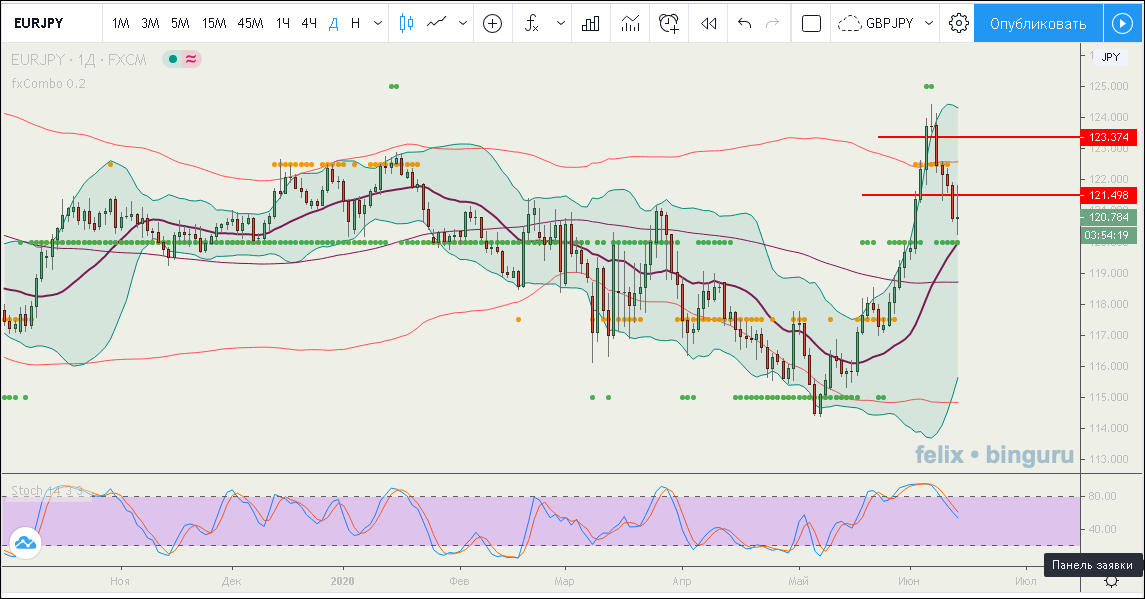Open dropdown arrow next to GBPJPY layout
This screenshot has height=599, width=1145.
point(929,23)
